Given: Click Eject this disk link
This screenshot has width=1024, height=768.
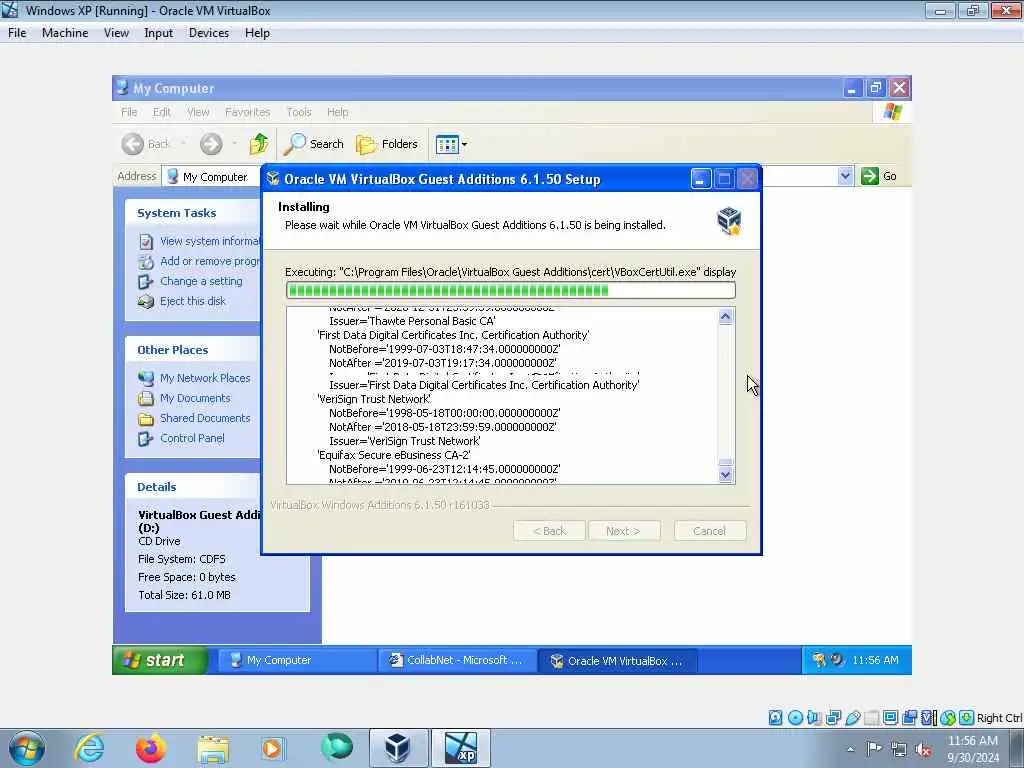Looking at the screenshot, I should click(x=193, y=301).
